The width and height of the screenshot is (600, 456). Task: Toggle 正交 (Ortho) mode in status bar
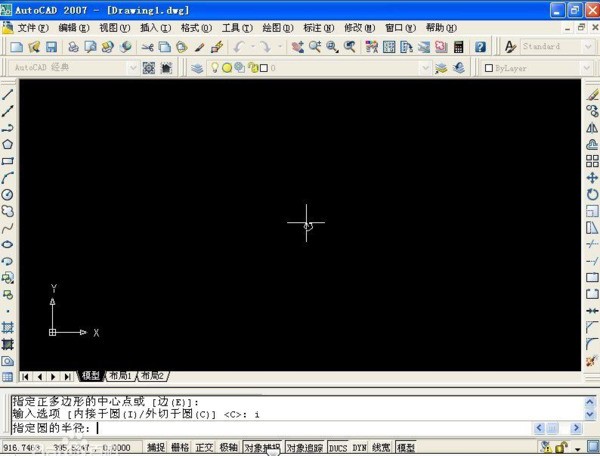[x=204, y=448]
